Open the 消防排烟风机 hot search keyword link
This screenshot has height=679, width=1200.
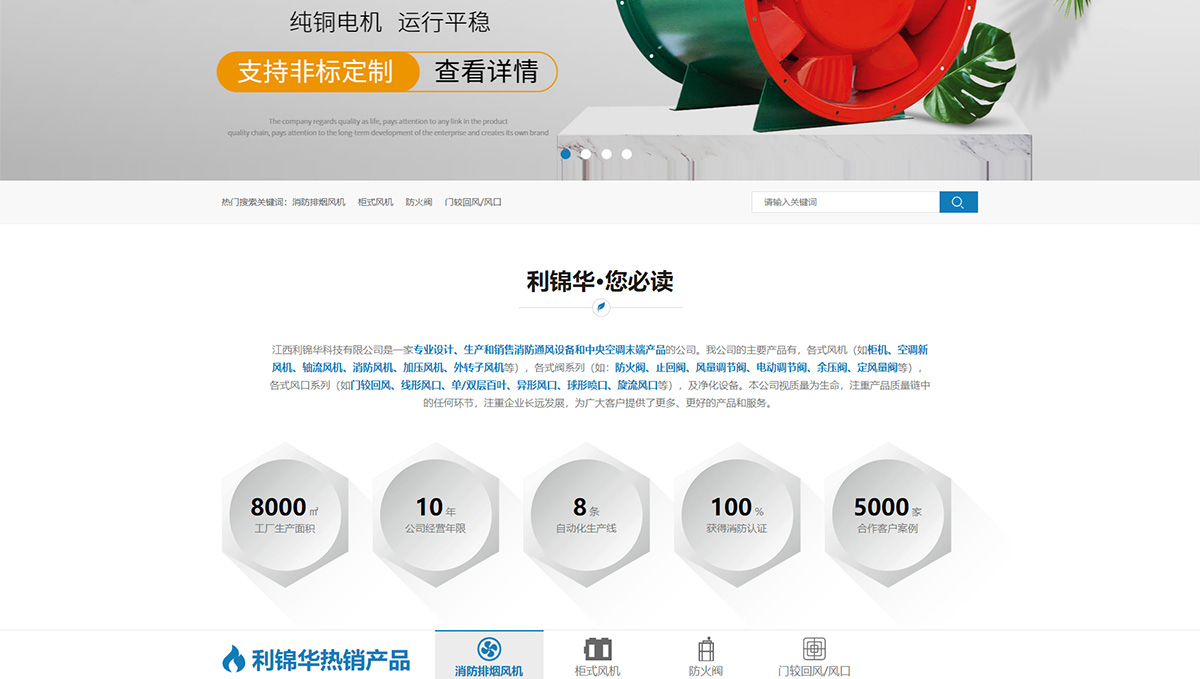tap(320, 201)
